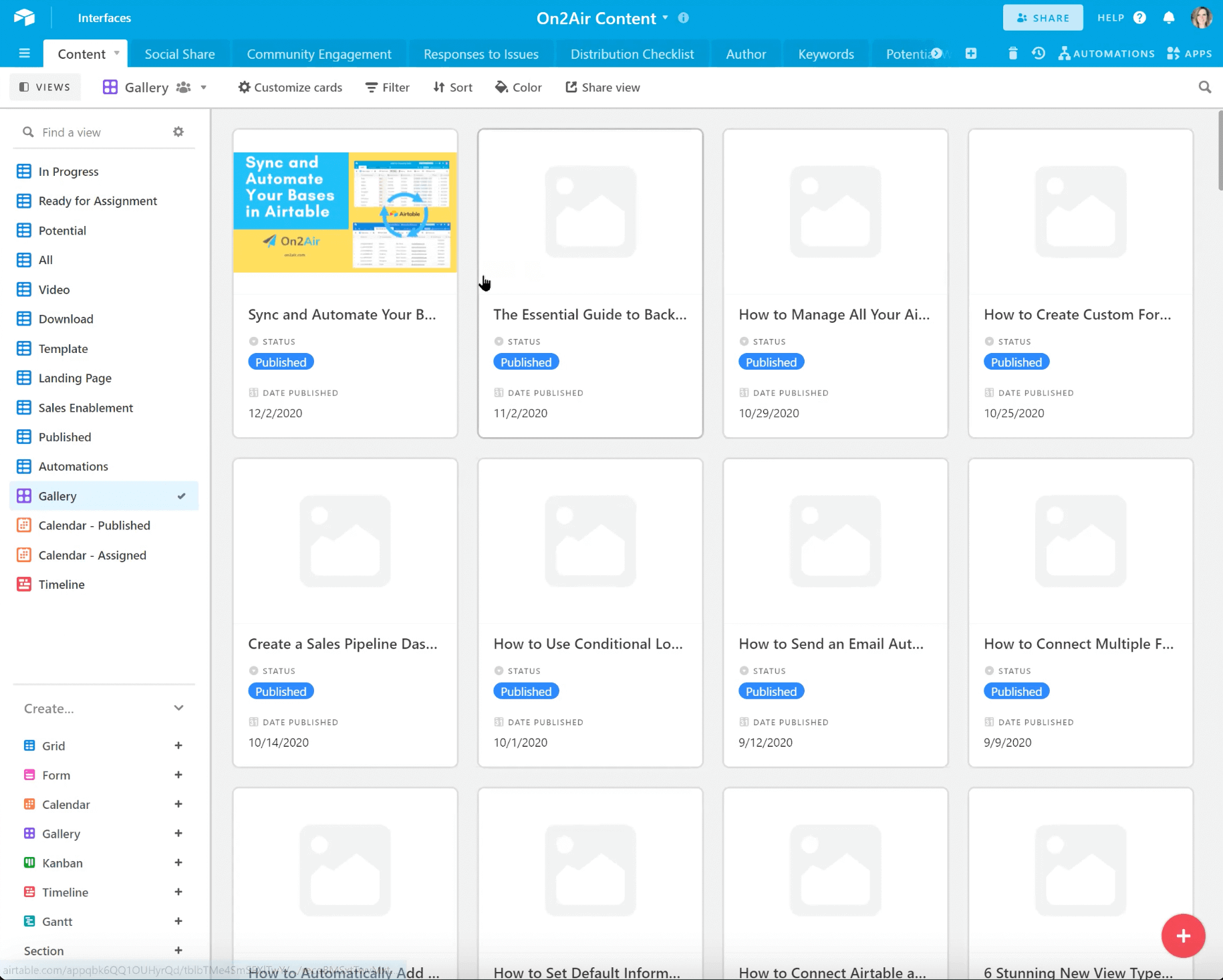Open the Color options
Image resolution: width=1223 pixels, height=980 pixels.
point(518,88)
